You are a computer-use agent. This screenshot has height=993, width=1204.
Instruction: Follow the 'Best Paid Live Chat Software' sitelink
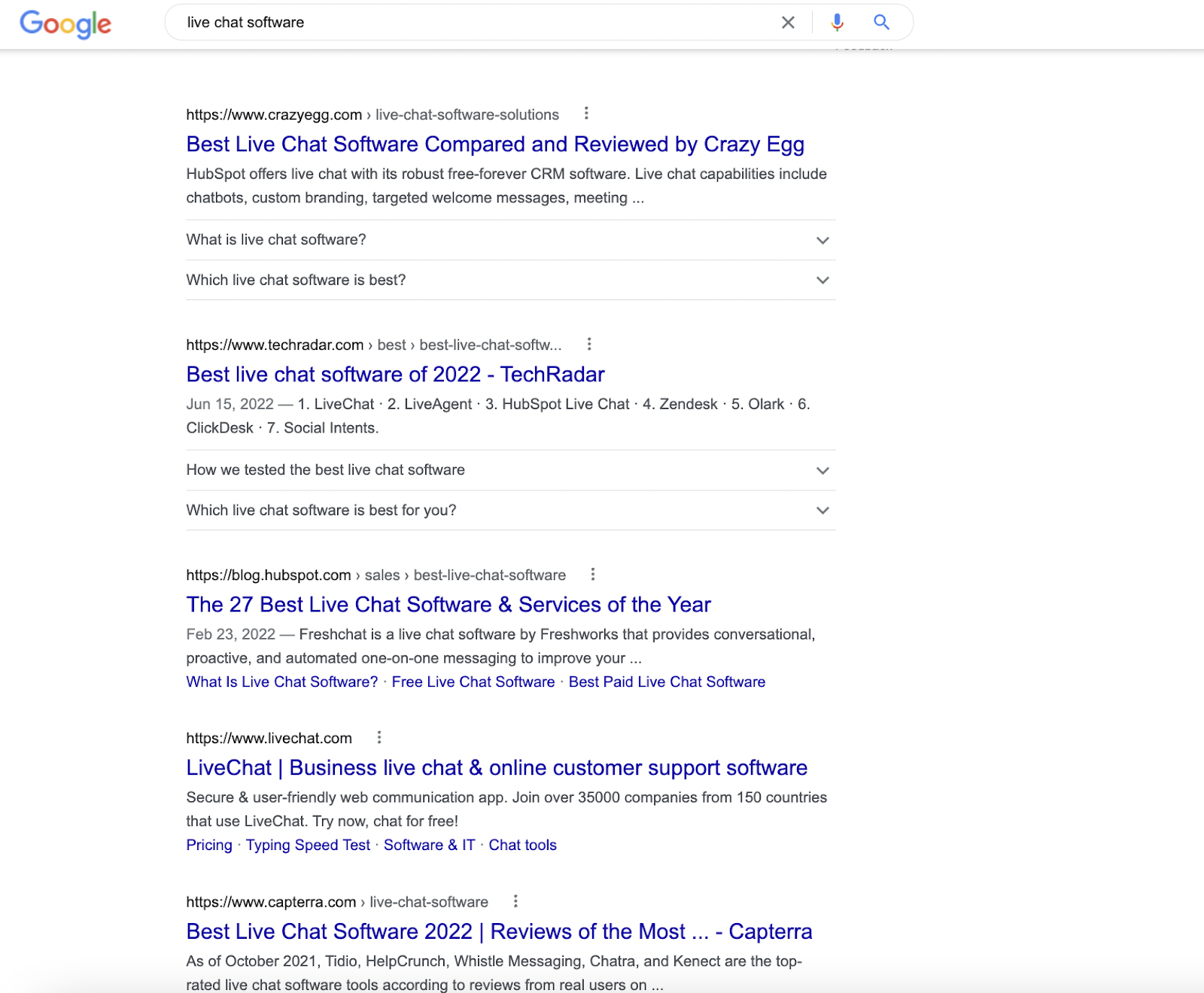pyautogui.click(x=667, y=682)
